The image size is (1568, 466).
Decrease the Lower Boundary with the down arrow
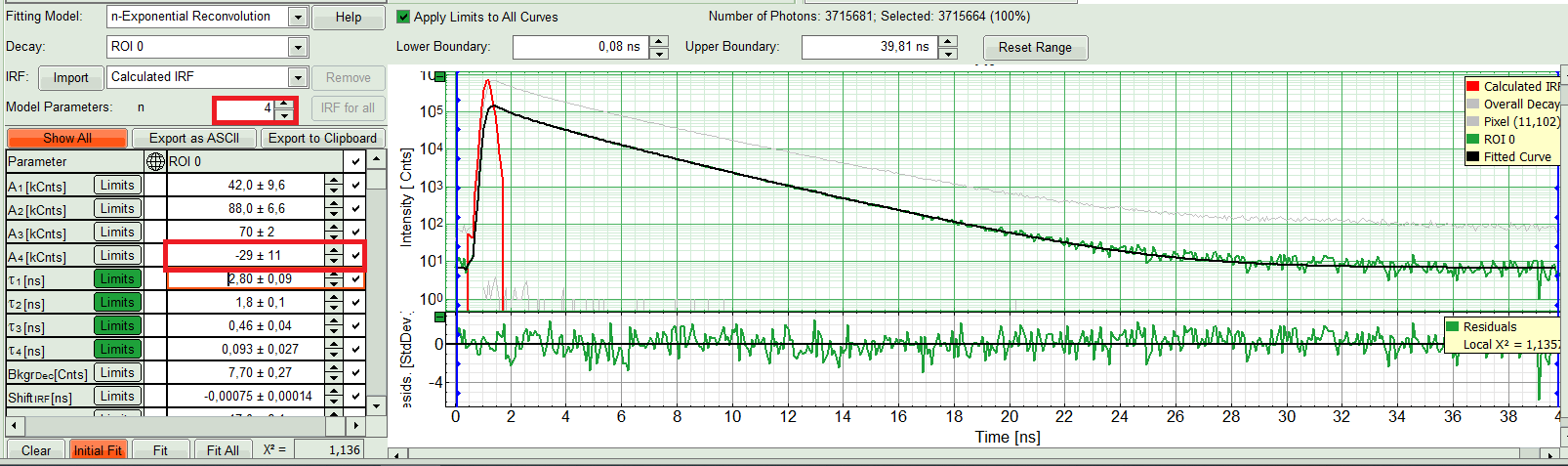point(659,53)
